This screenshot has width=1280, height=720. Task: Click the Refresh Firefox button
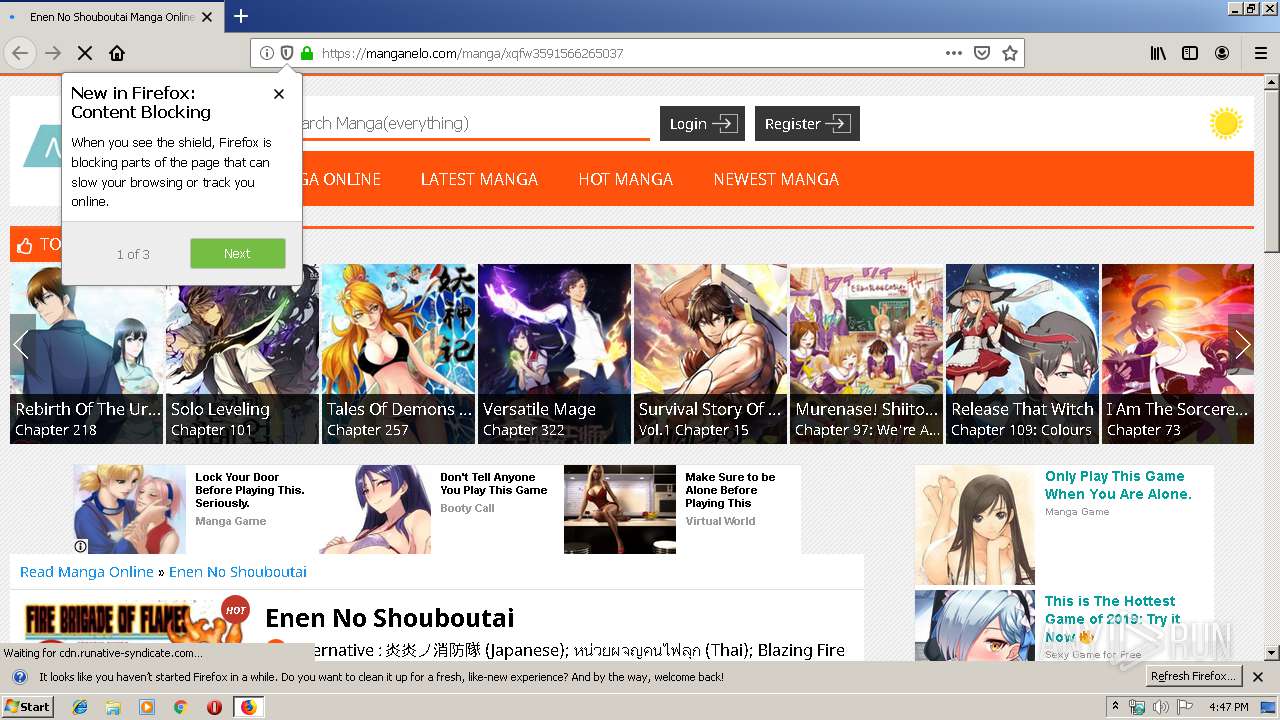[1192, 676]
